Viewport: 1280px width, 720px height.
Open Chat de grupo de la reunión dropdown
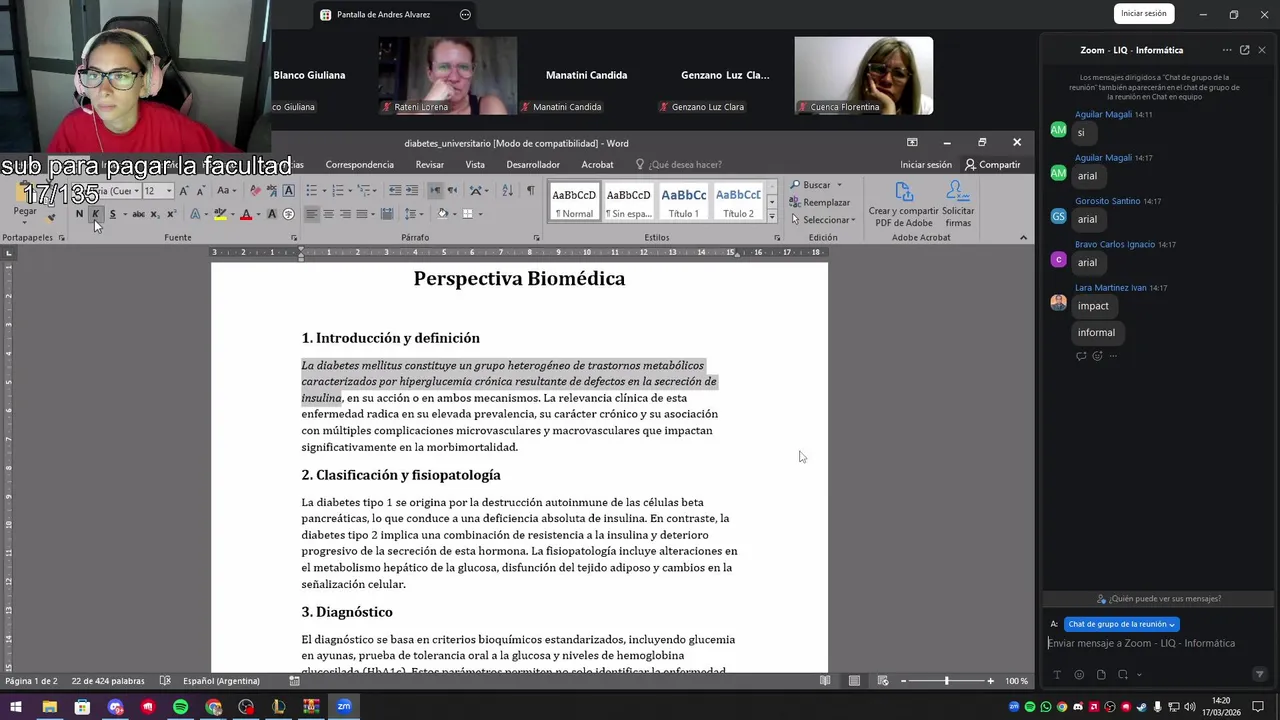click(x=1121, y=624)
